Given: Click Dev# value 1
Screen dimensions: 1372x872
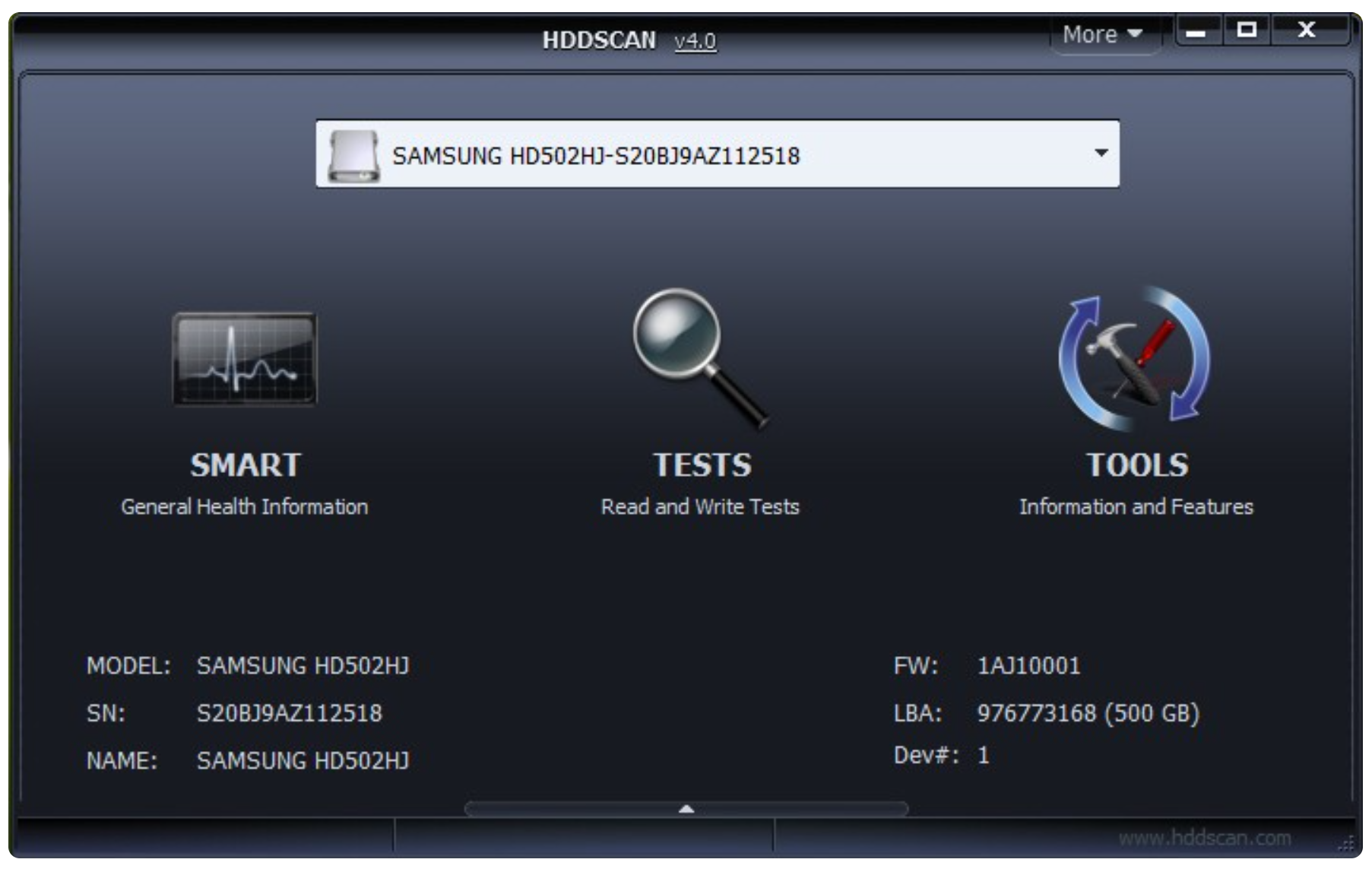Looking at the screenshot, I should click(983, 755).
